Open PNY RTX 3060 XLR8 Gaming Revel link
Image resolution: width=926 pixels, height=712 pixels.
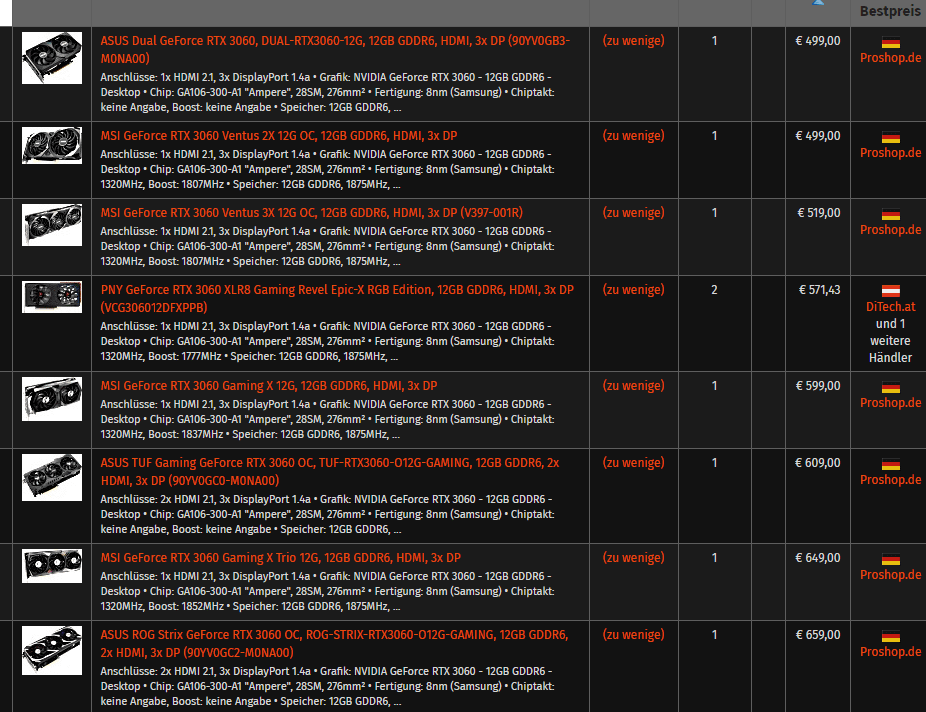point(337,299)
